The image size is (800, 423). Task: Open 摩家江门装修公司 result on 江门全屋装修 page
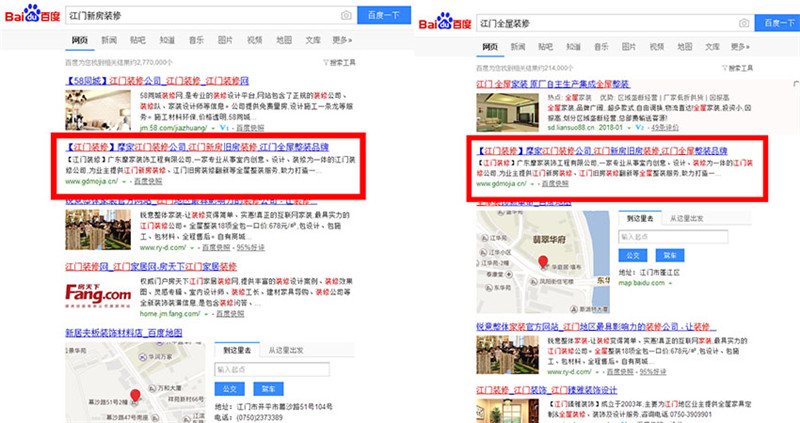pos(602,151)
